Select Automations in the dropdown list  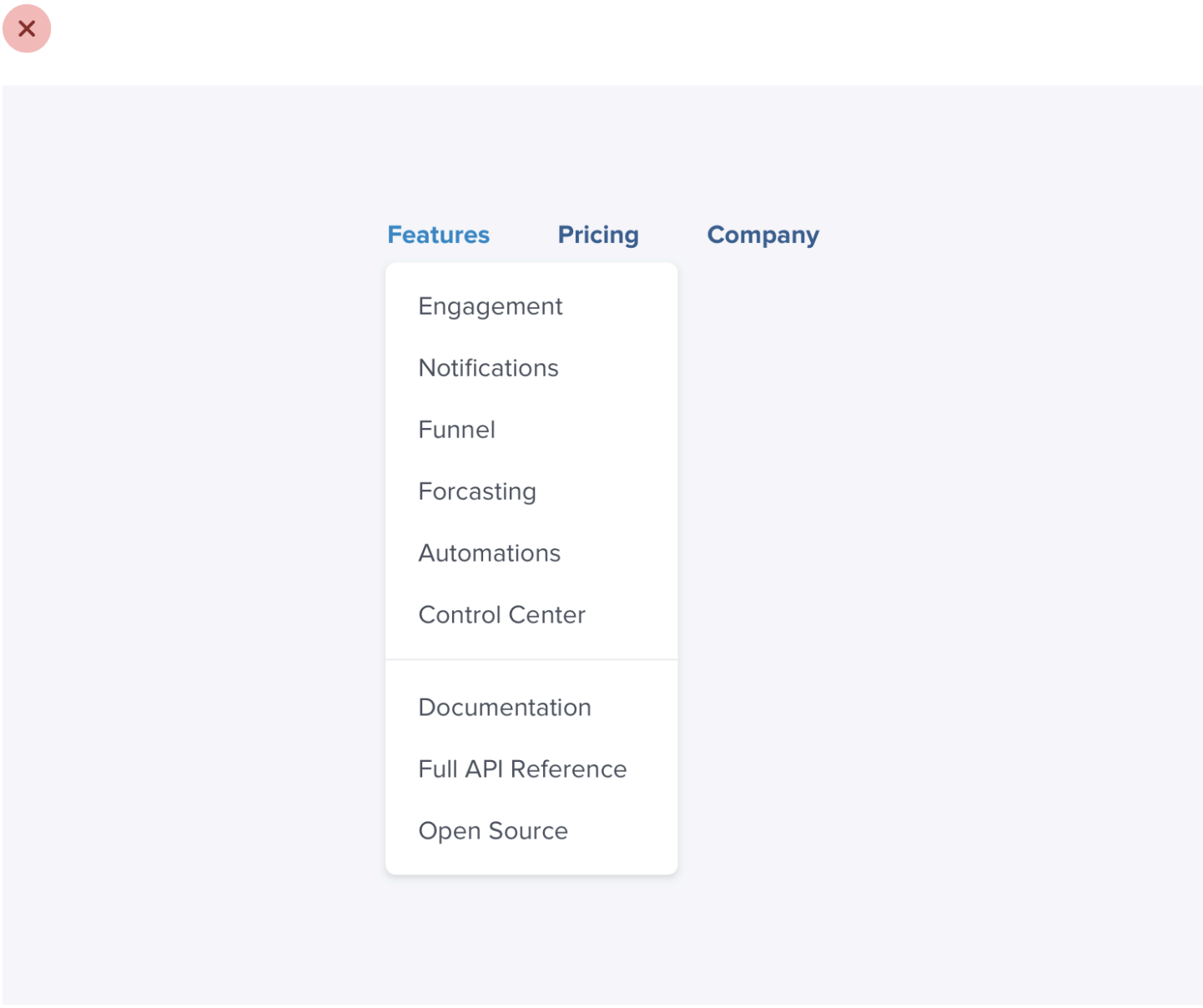tap(489, 553)
